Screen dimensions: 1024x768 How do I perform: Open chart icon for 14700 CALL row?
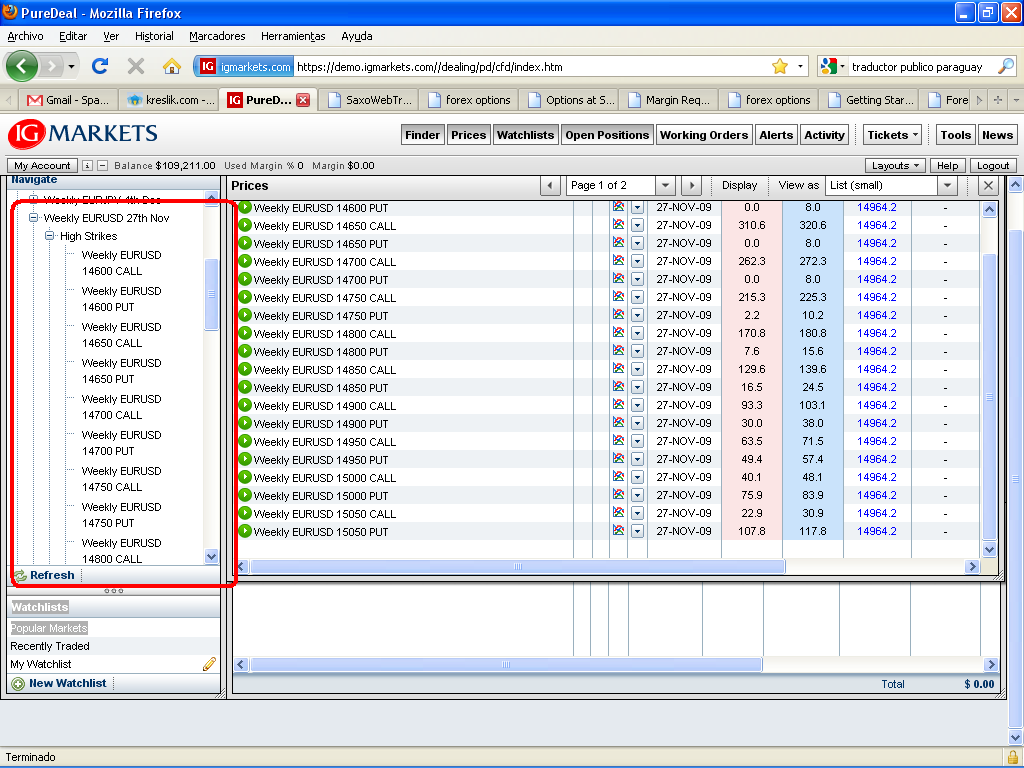pos(618,262)
